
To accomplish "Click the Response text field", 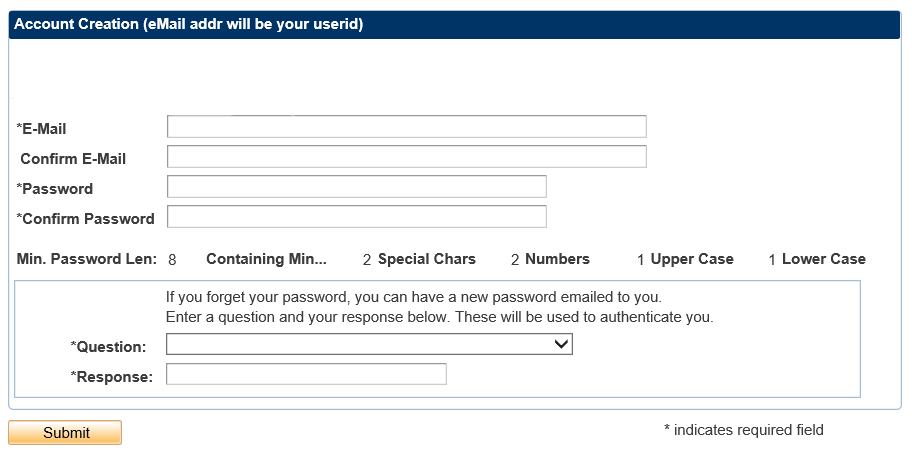I will [x=306, y=375].
